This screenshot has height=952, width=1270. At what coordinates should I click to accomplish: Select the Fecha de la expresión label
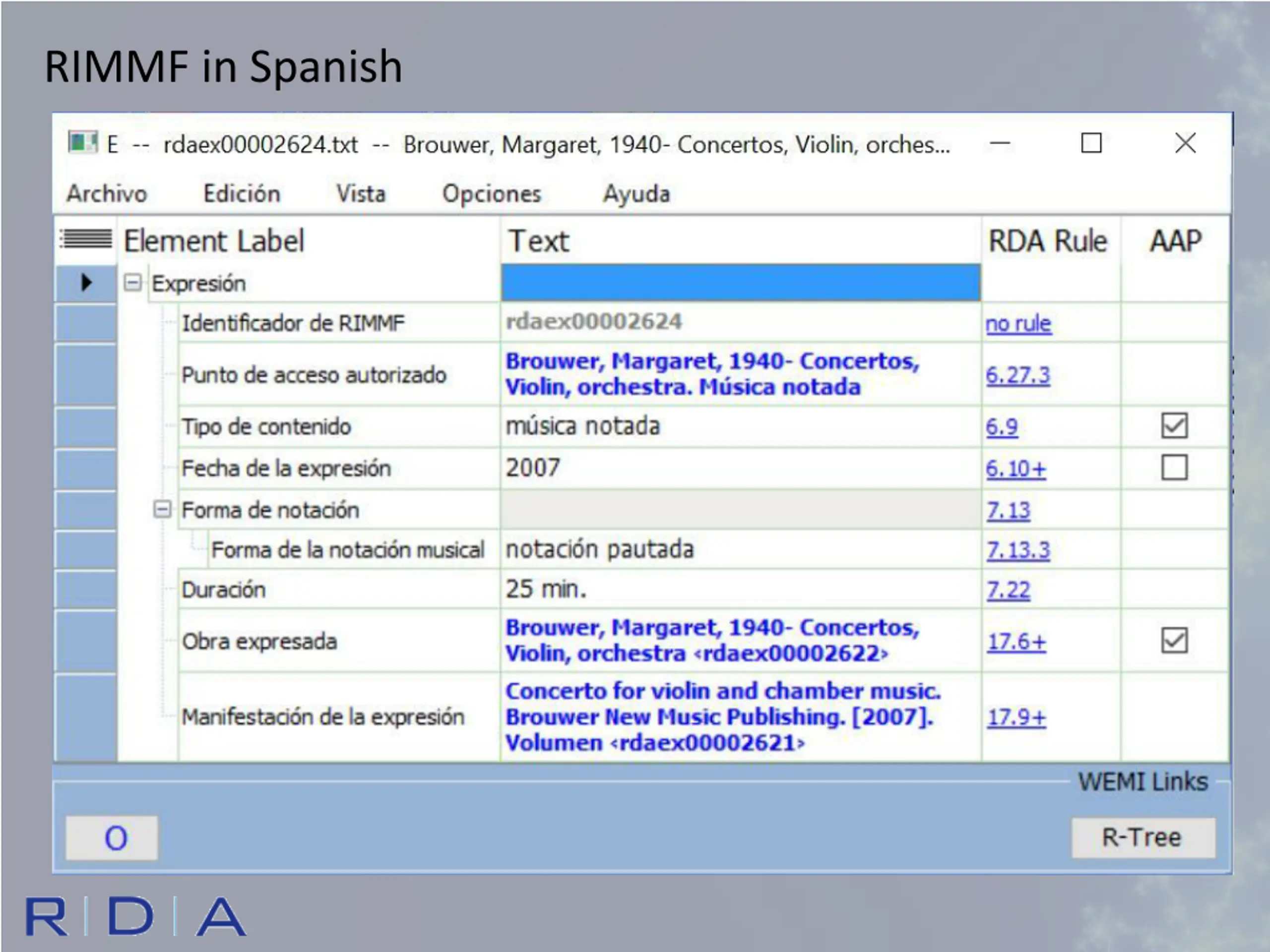[x=287, y=468]
